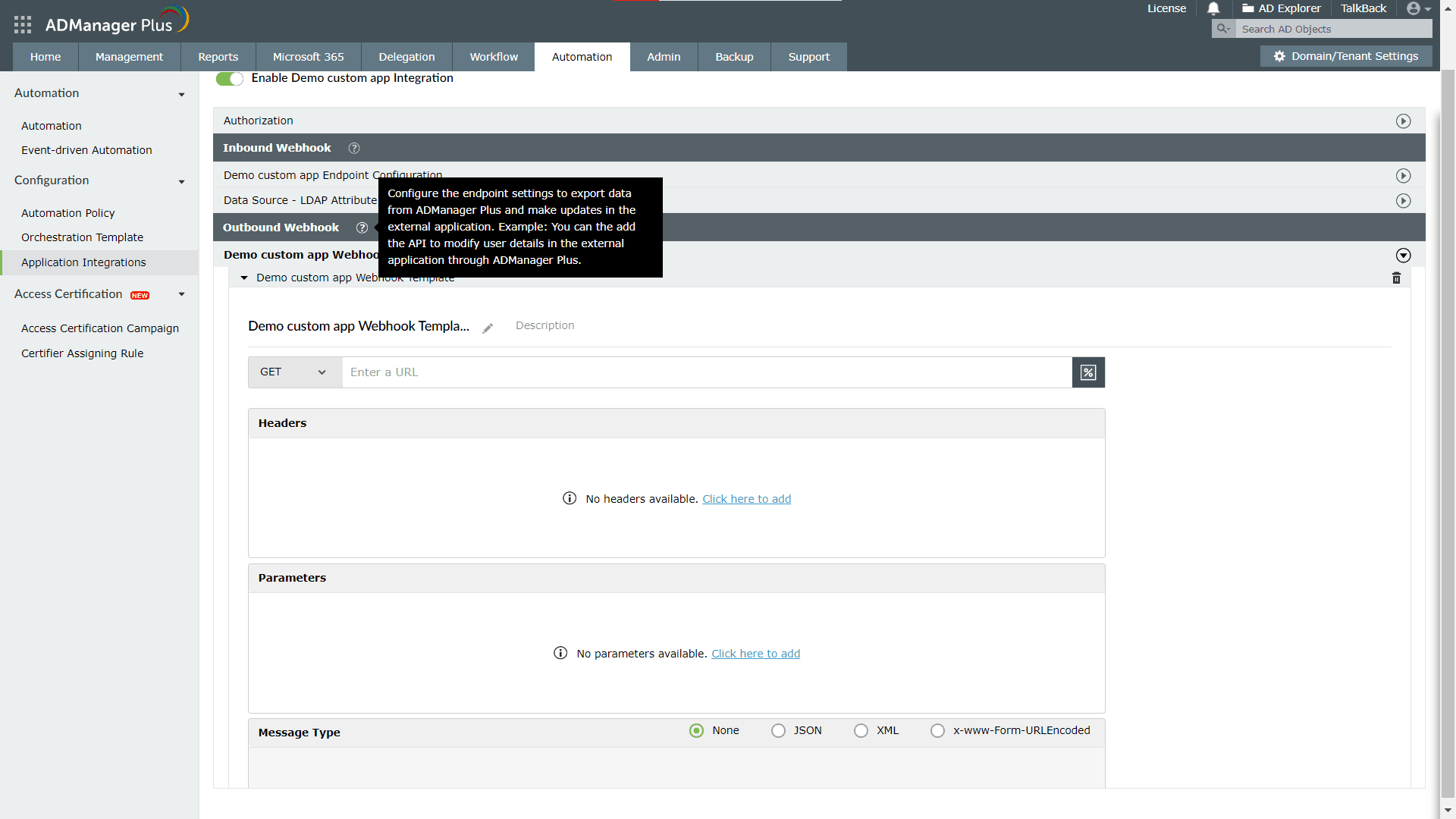Choose the XML message type option
Image resolution: width=1456 pixels, height=819 pixels.
[x=861, y=730]
